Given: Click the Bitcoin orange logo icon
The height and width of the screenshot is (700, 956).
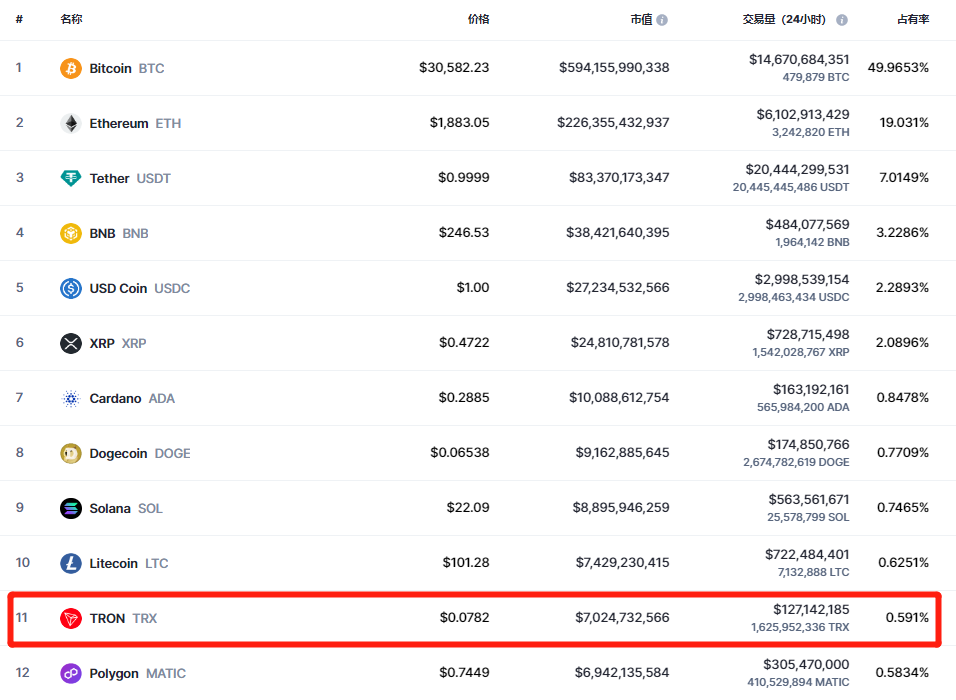Looking at the screenshot, I should (x=70, y=68).
